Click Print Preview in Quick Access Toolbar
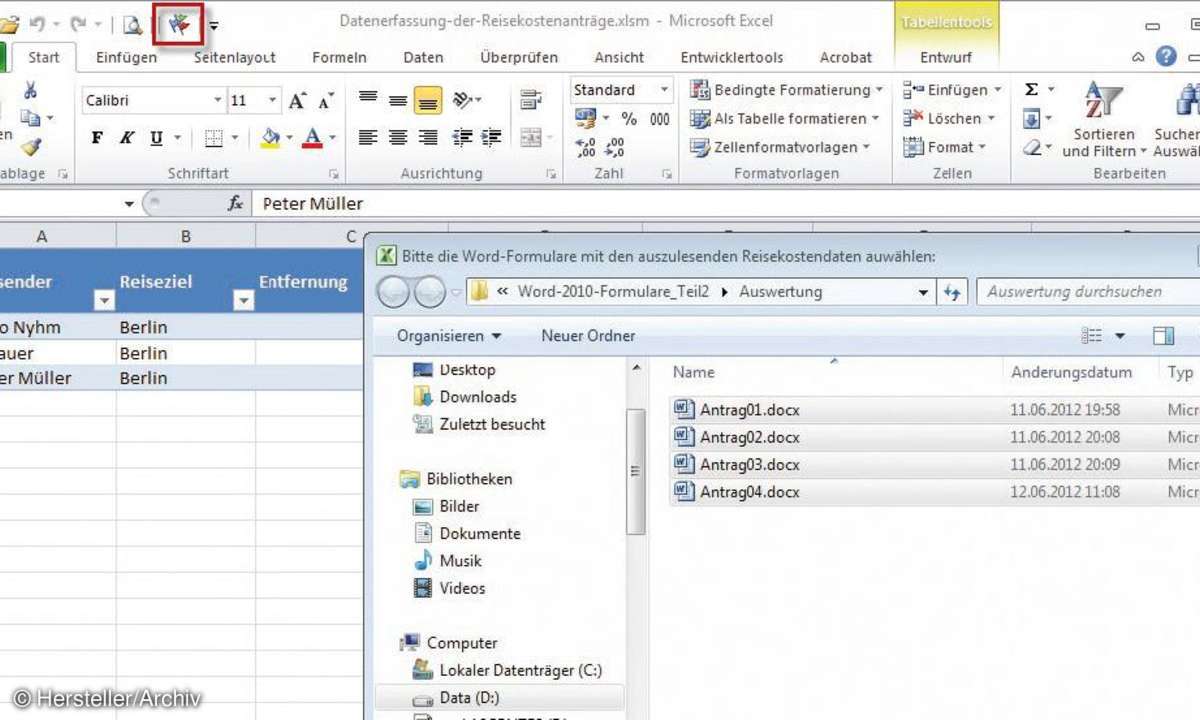 (x=131, y=24)
